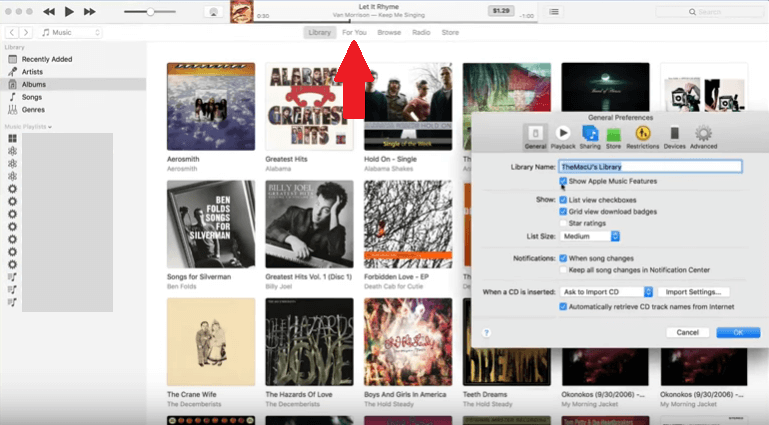Toggle List view checkboxes option
The width and height of the screenshot is (769, 425).
pyautogui.click(x=563, y=200)
